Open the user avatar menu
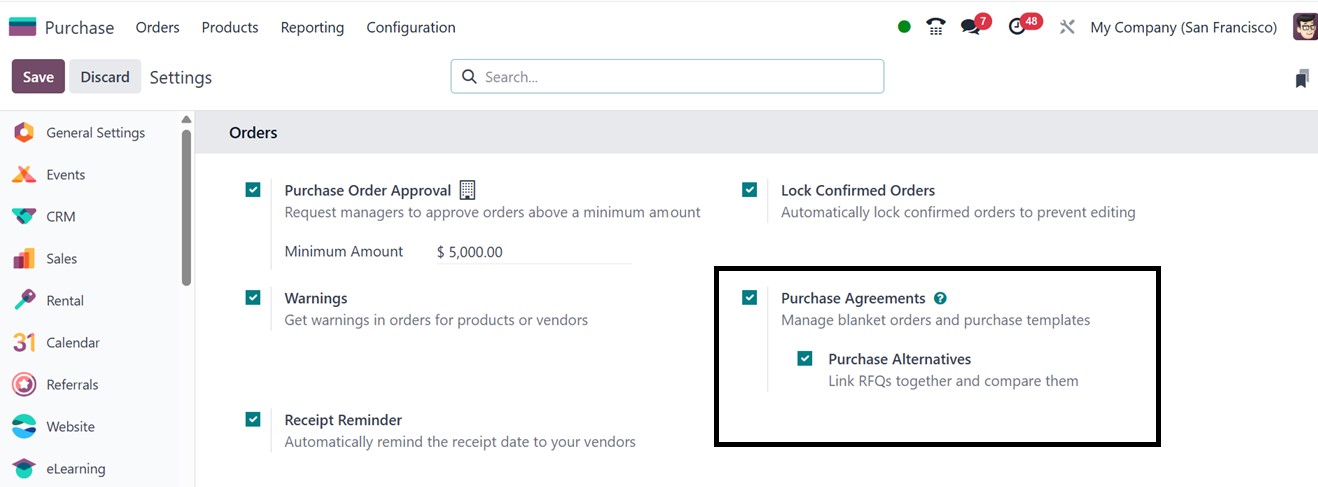This screenshot has width=1318, height=487. pos(1304,27)
